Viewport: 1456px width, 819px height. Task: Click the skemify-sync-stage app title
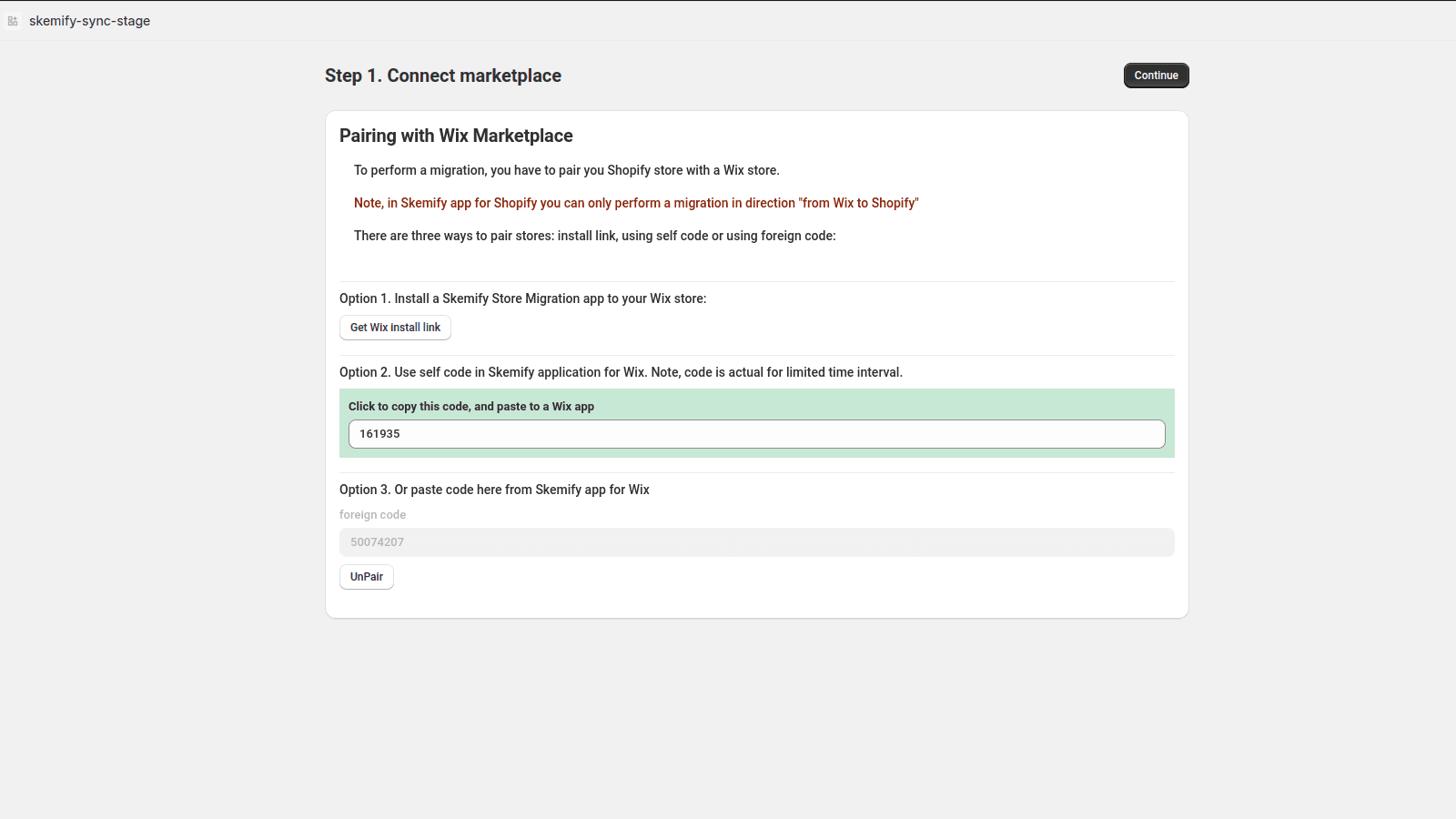coord(89,21)
